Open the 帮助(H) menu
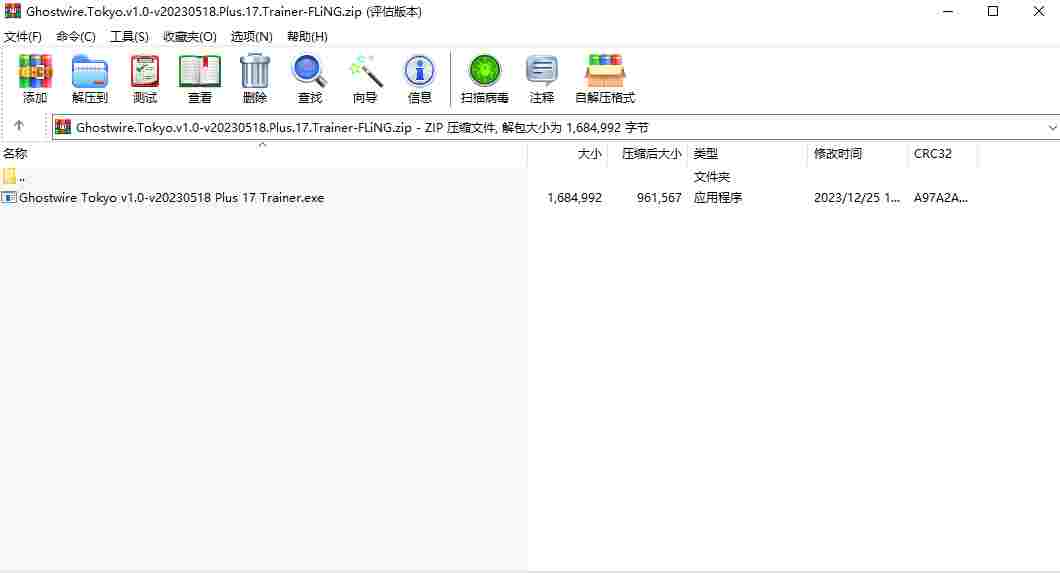 pos(307,36)
